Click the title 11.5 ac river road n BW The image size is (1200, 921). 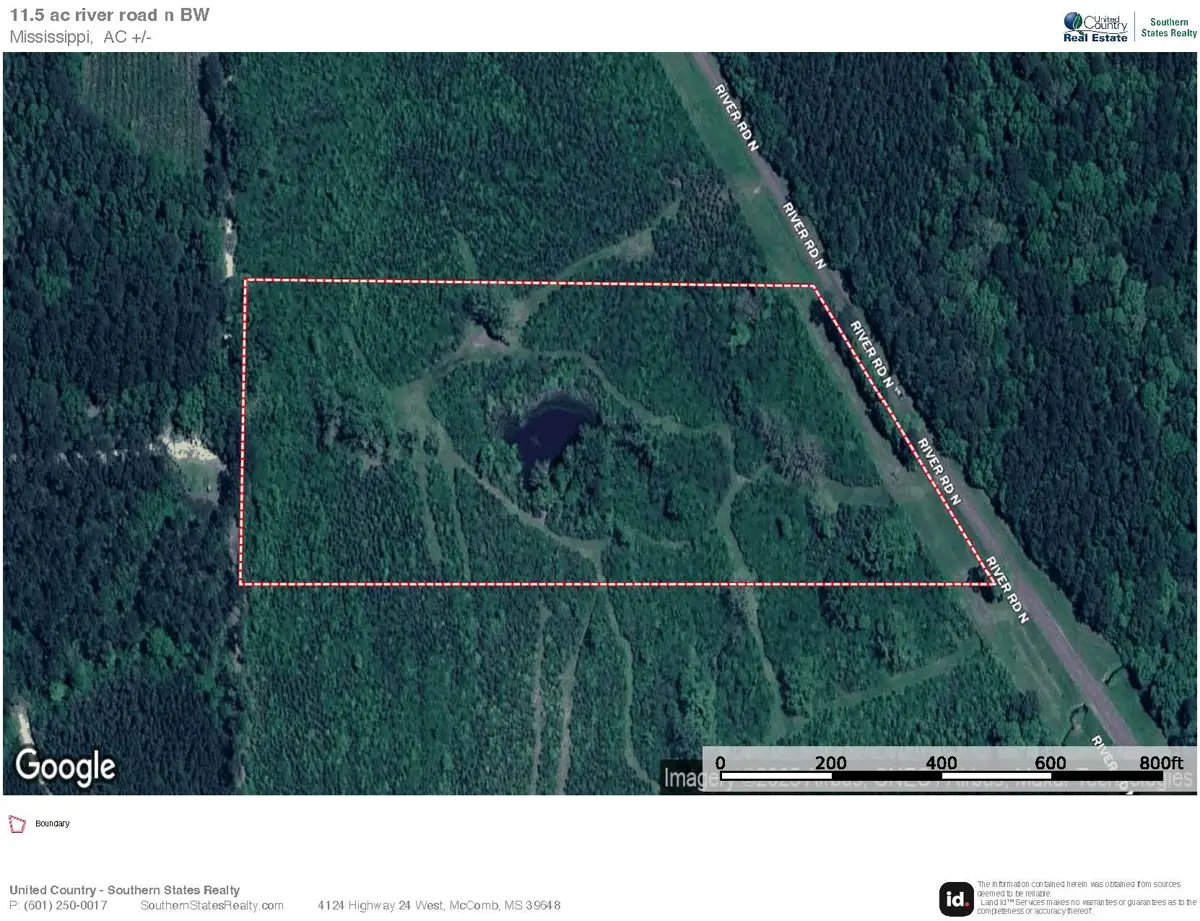110,15
